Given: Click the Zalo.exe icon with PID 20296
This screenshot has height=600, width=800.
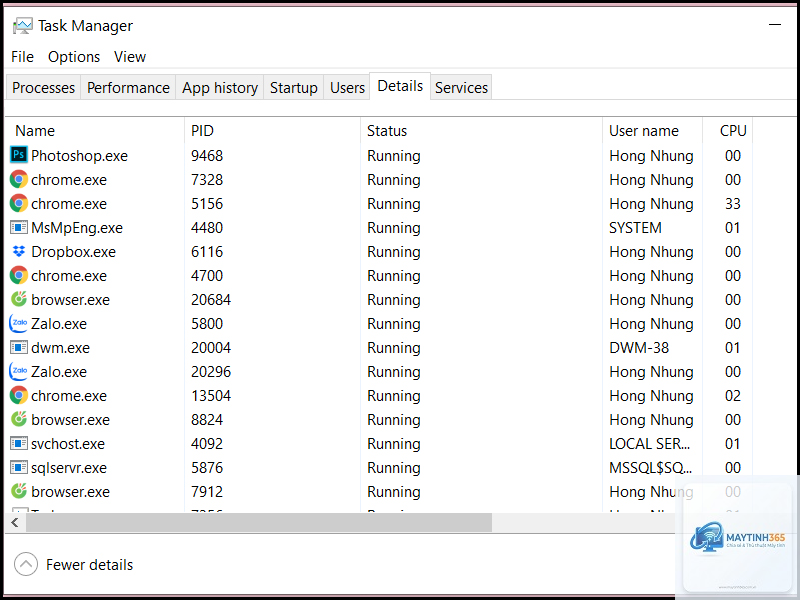Looking at the screenshot, I should [x=18, y=371].
